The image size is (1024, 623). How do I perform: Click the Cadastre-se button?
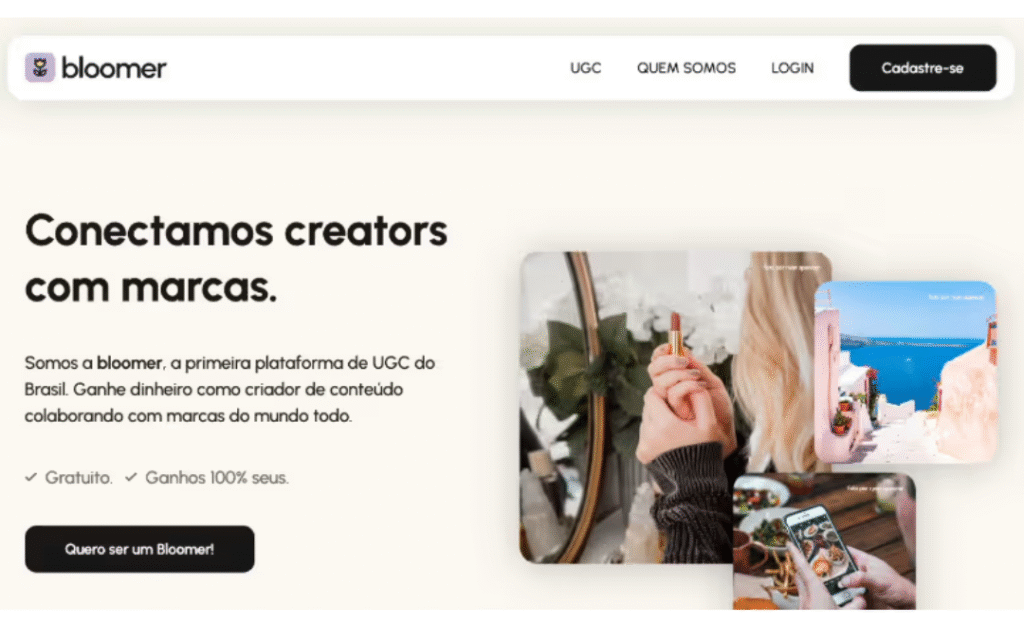923,68
